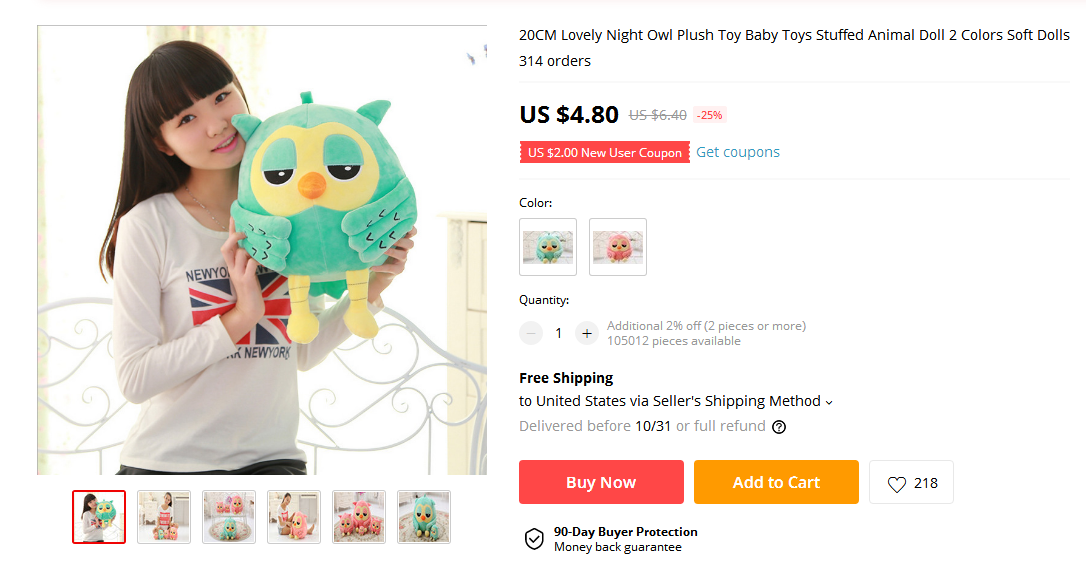Select the second product thumbnail

coord(164,517)
